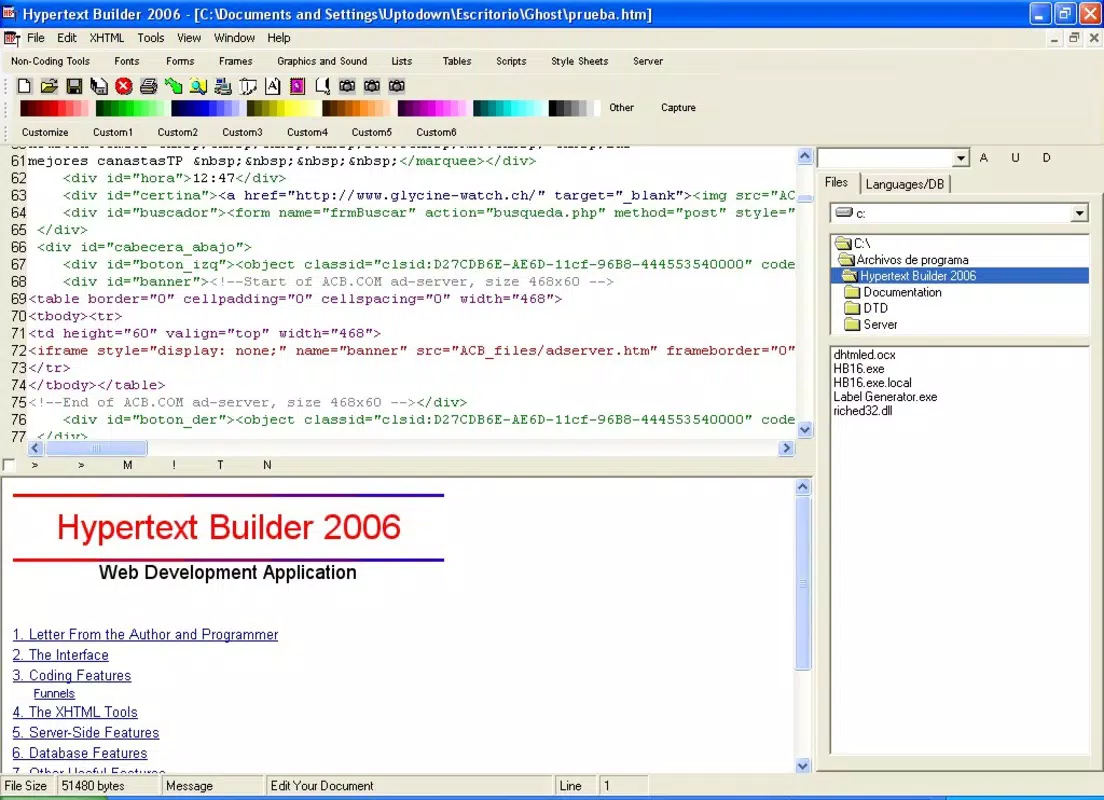1104x800 pixels.
Task: Pick a shade from the red color strip
Action: 54,108
